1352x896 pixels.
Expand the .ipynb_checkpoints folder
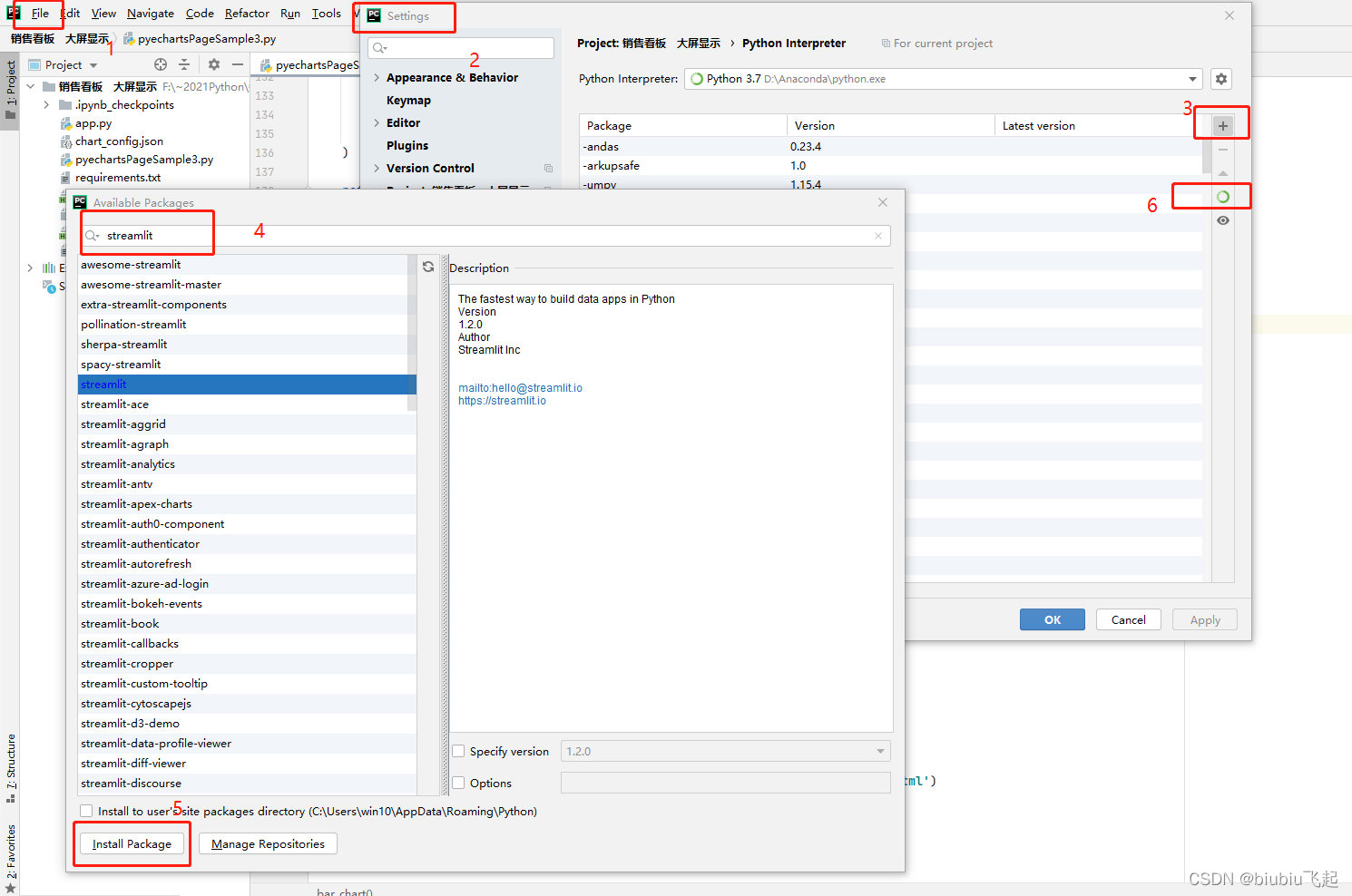pyautogui.click(x=46, y=105)
